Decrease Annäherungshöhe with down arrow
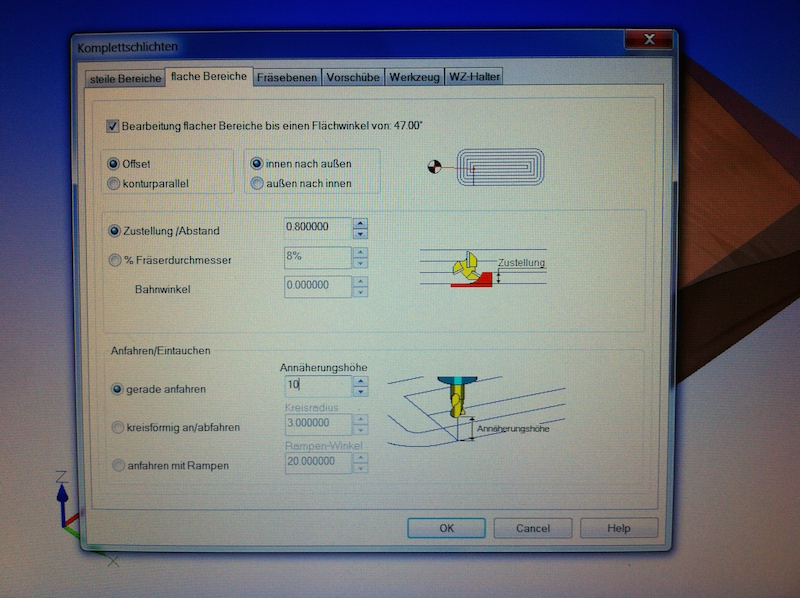 click(361, 392)
